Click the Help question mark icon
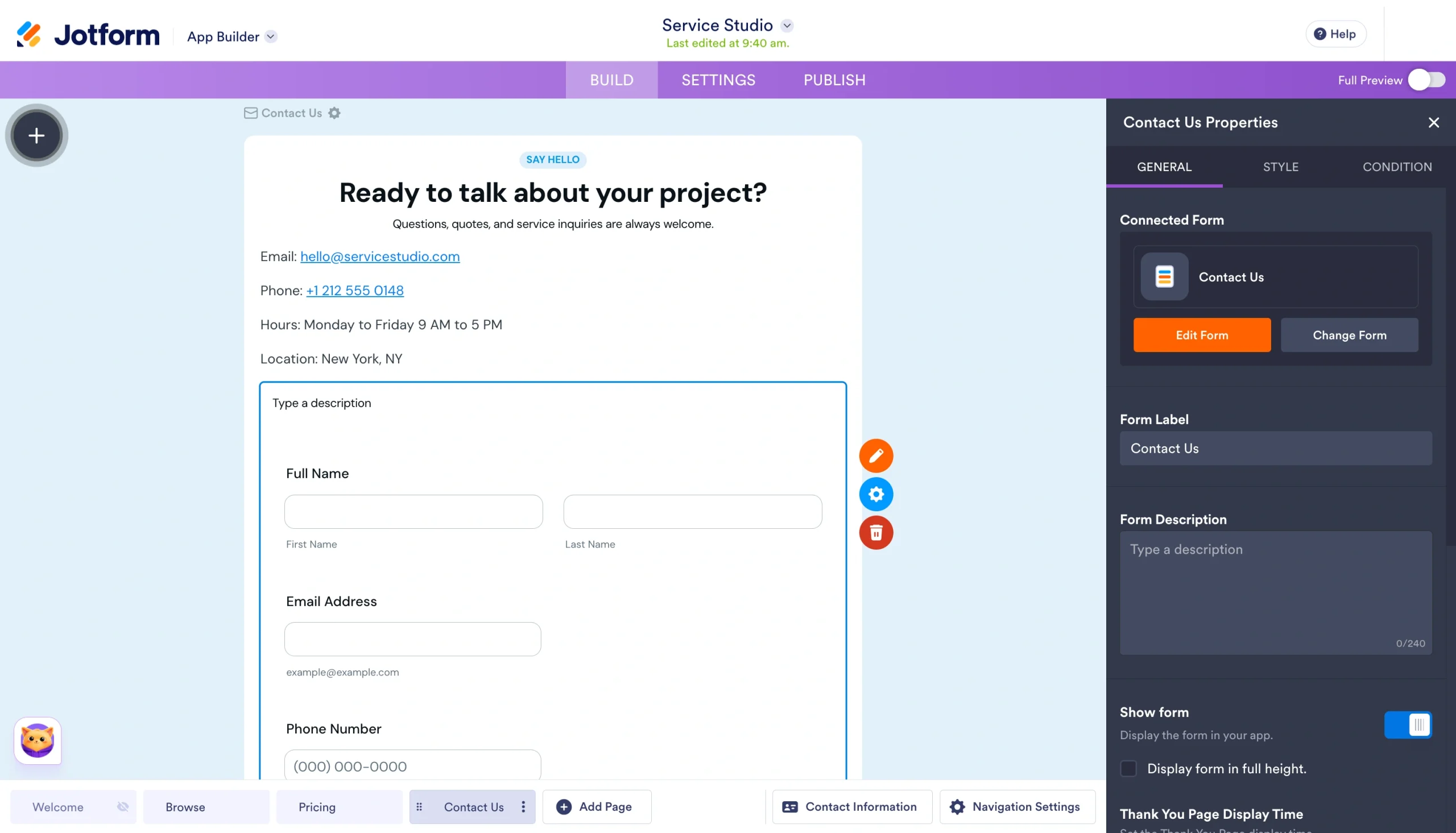 (x=1319, y=34)
